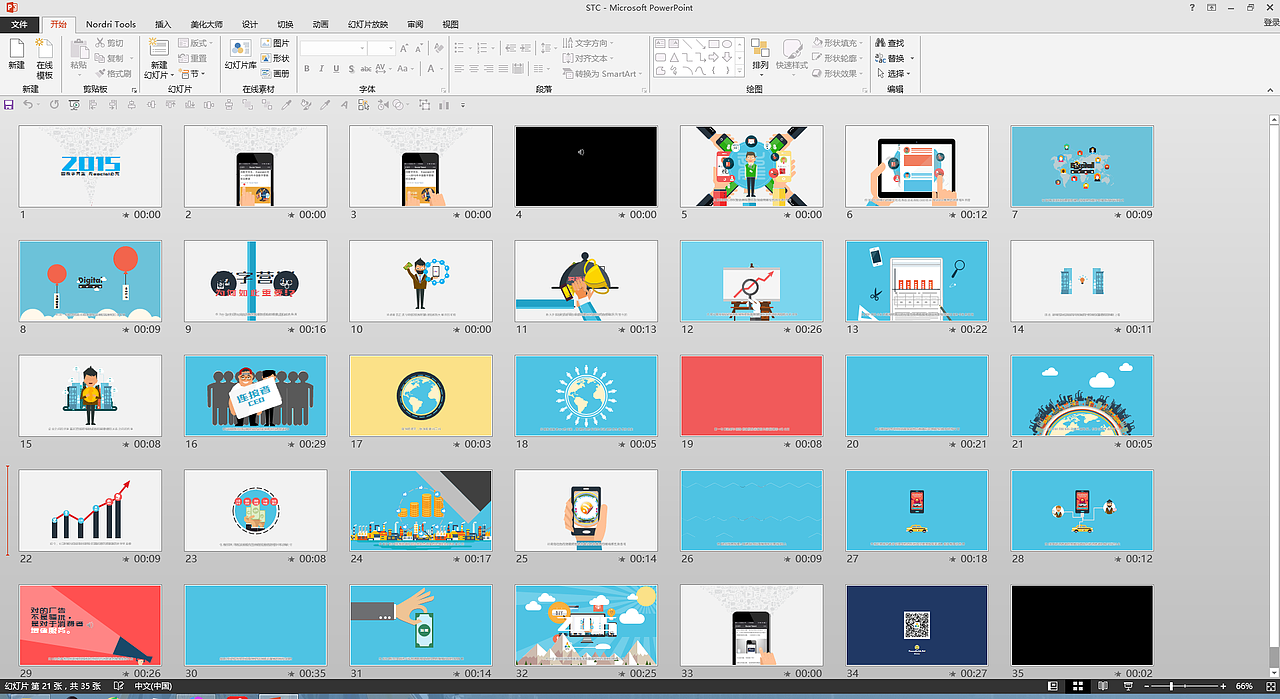
Task: Open the 幻灯片库 slide library
Action: (240, 54)
